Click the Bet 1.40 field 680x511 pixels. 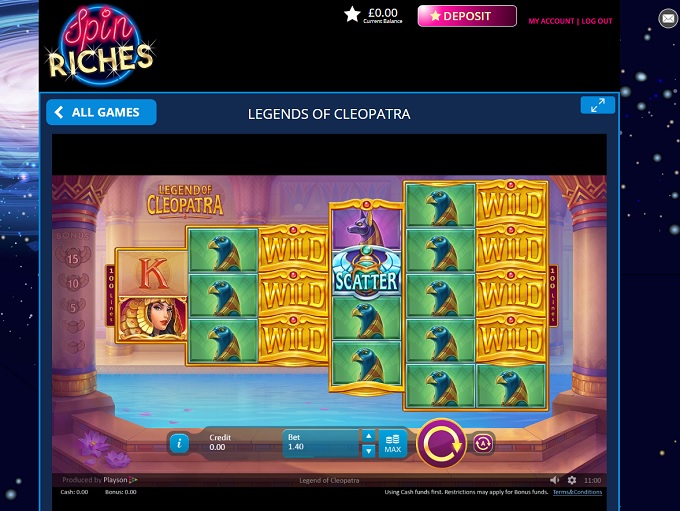(322, 443)
